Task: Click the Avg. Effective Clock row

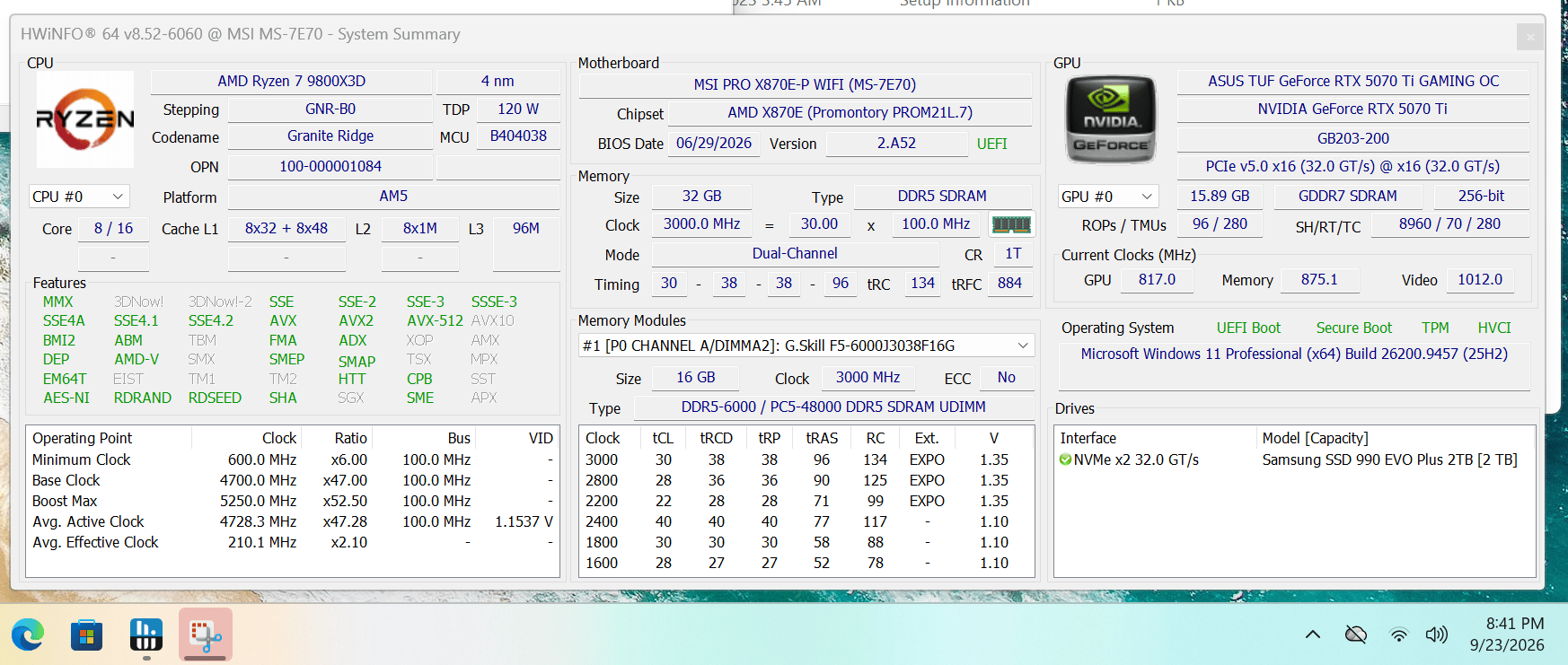Action: pos(293,542)
